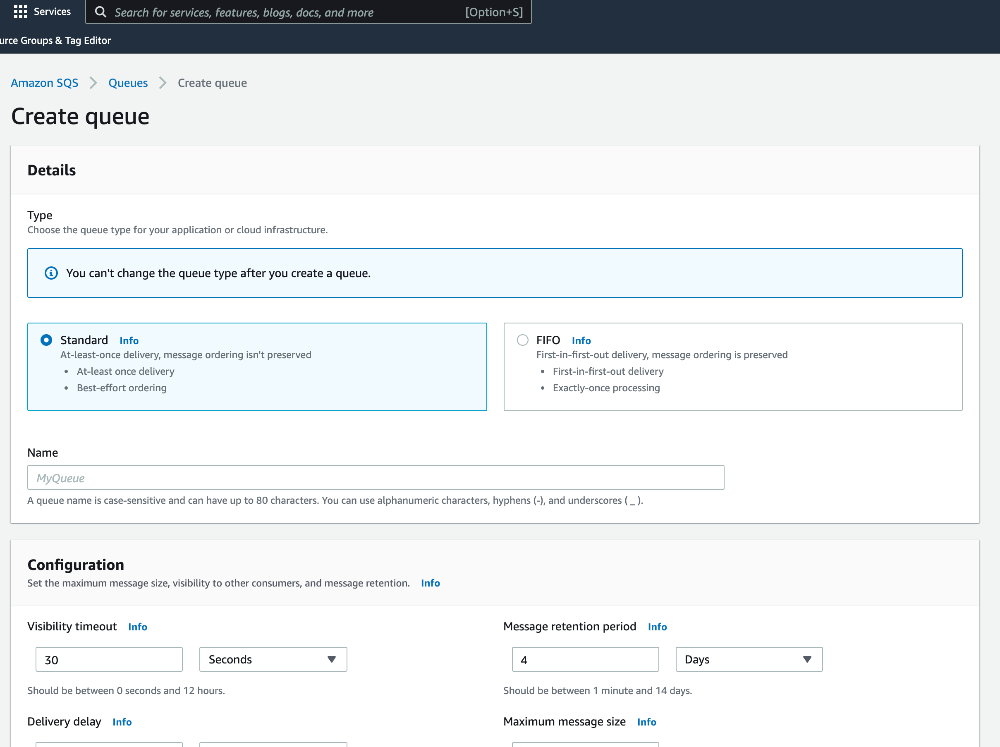Image resolution: width=1000 pixels, height=747 pixels.
Task: Click the Message retention period value field
Action: 585,659
